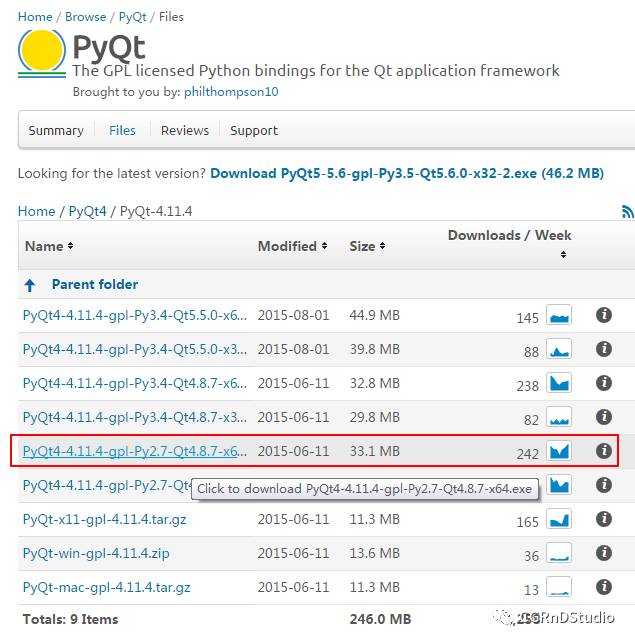Download PyQt-mac-gpl-4.11.4.tar.gz
Screen dimensions: 635x643
tap(107, 587)
